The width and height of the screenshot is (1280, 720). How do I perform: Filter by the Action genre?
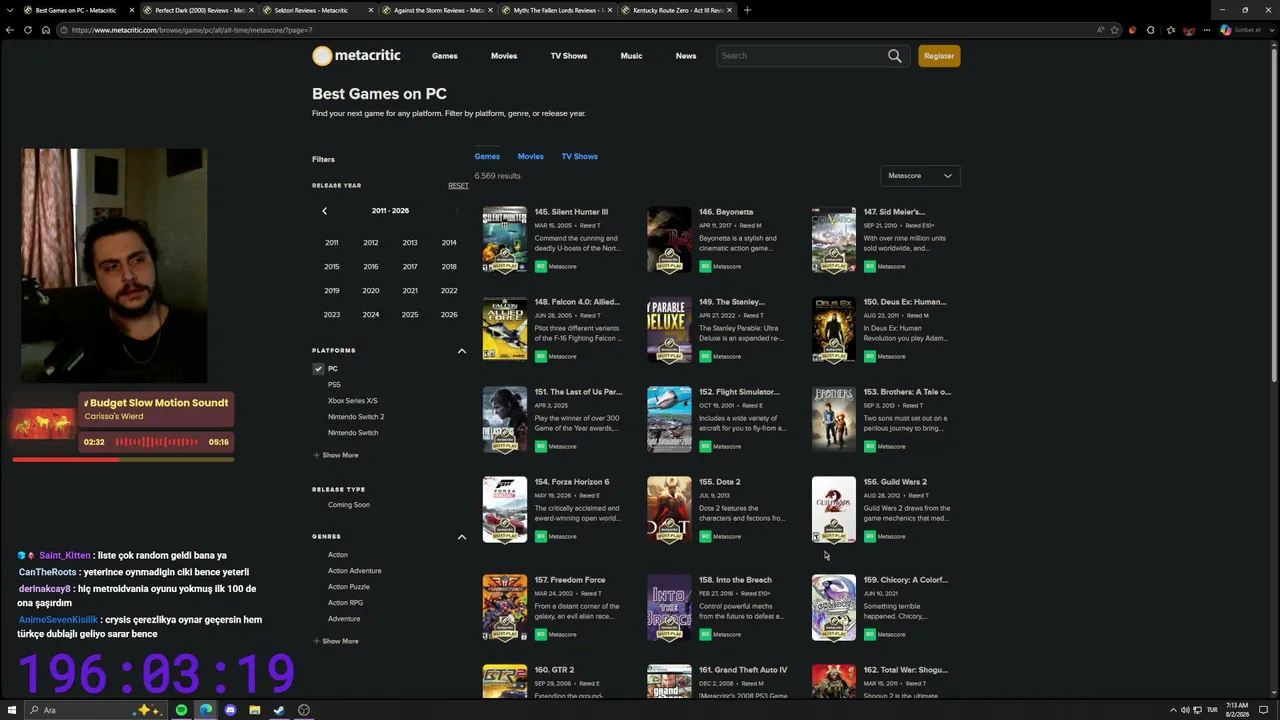tap(338, 555)
